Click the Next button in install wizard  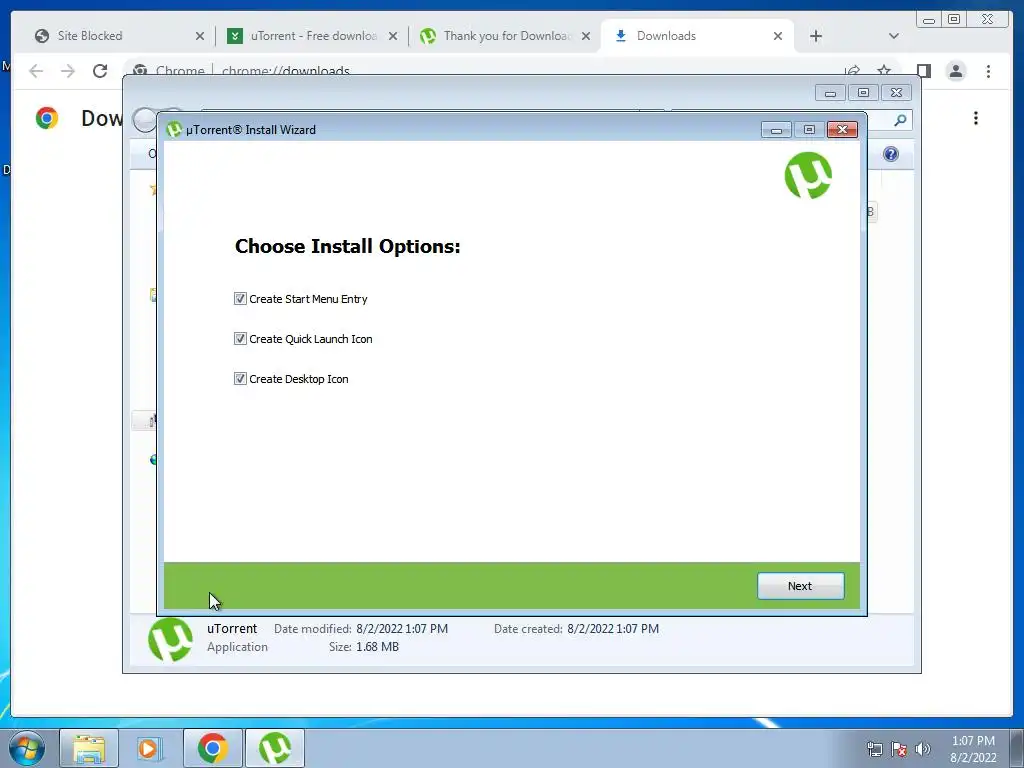point(801,586)
